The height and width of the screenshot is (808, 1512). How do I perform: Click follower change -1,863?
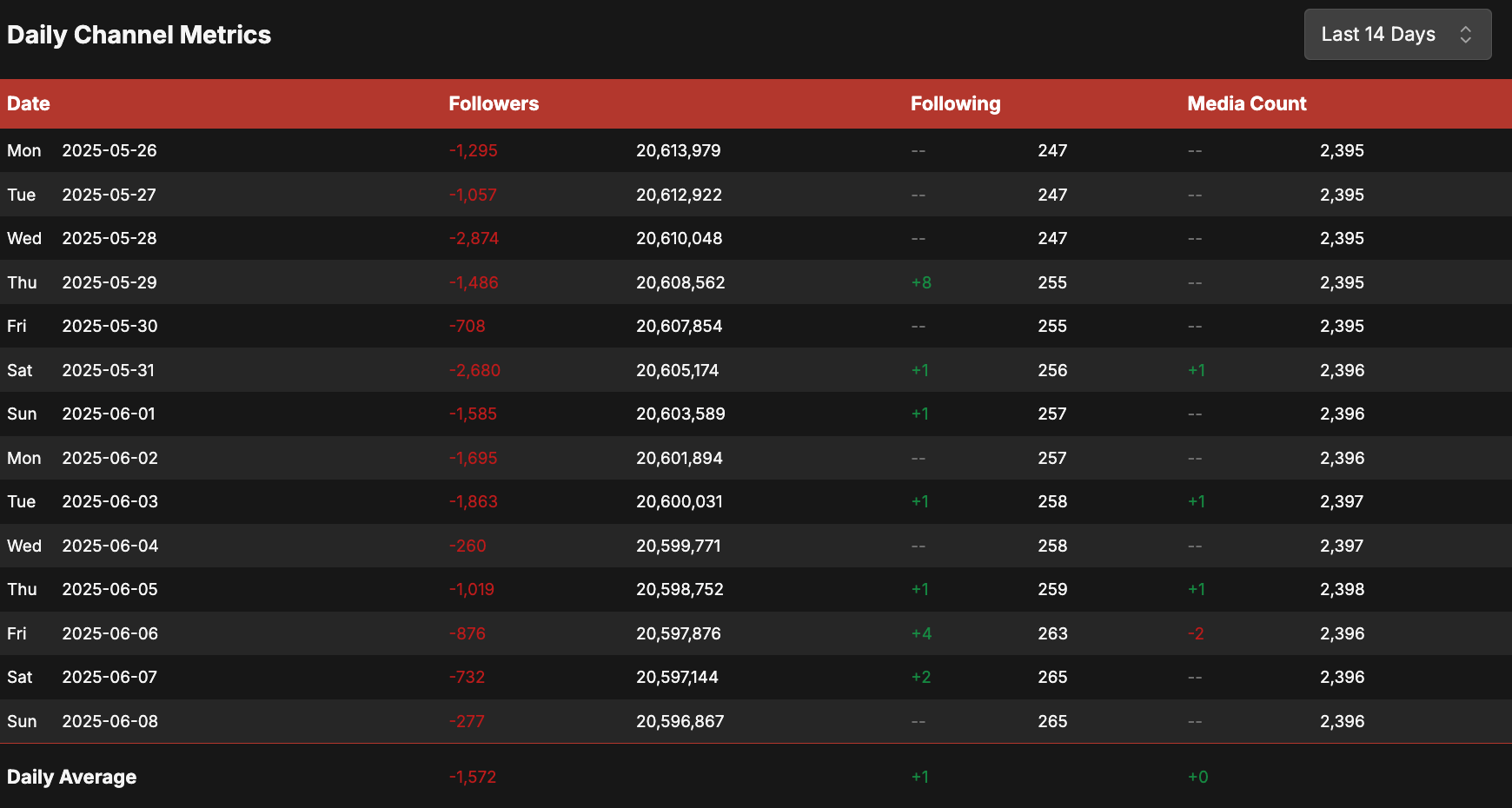point(474,501)
